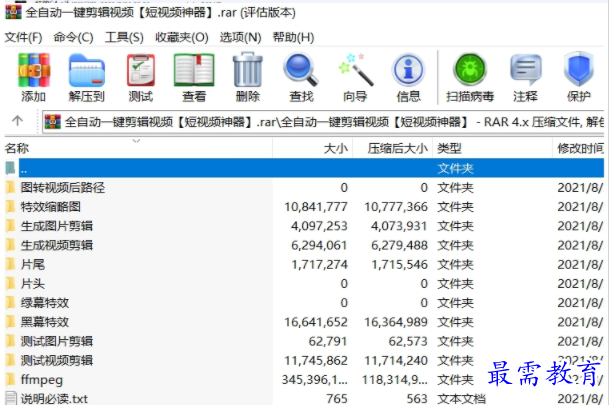
Task: Click the 删除 (Delete) trash icon
Action: 247,70
